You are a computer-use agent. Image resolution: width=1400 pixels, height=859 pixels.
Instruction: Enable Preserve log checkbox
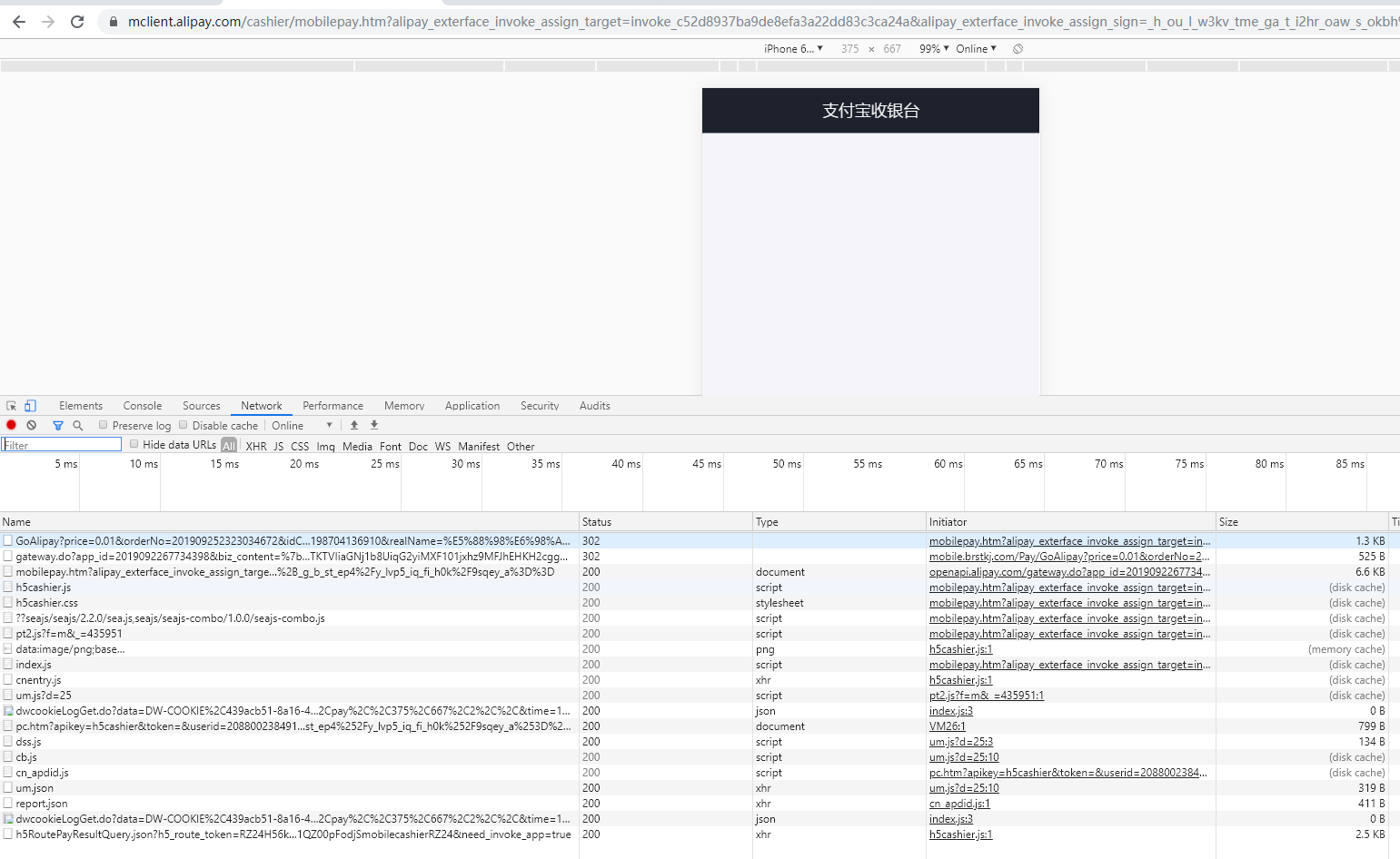[104, 425]
